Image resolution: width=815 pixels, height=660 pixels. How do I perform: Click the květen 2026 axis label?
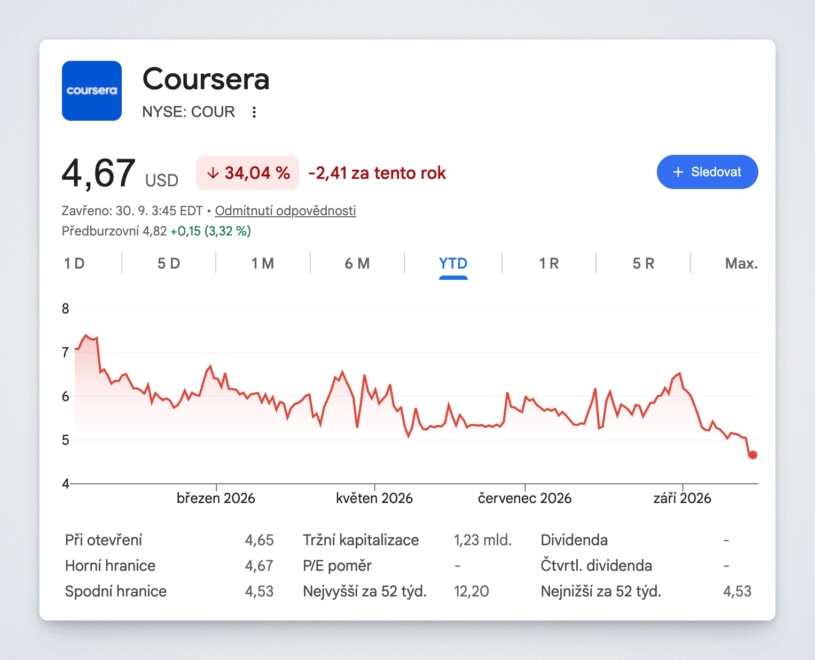tap(374, 498)
